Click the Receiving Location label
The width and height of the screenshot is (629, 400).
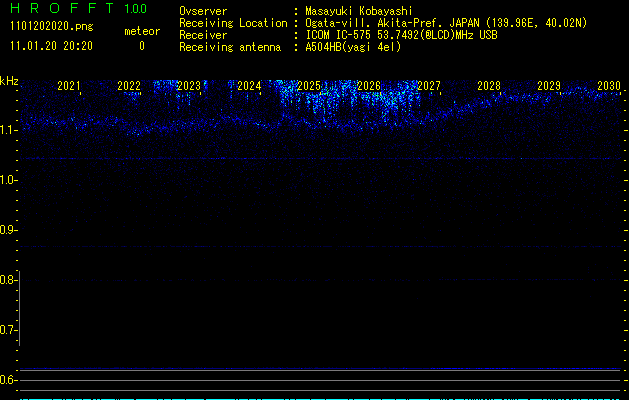click(233, 23)
